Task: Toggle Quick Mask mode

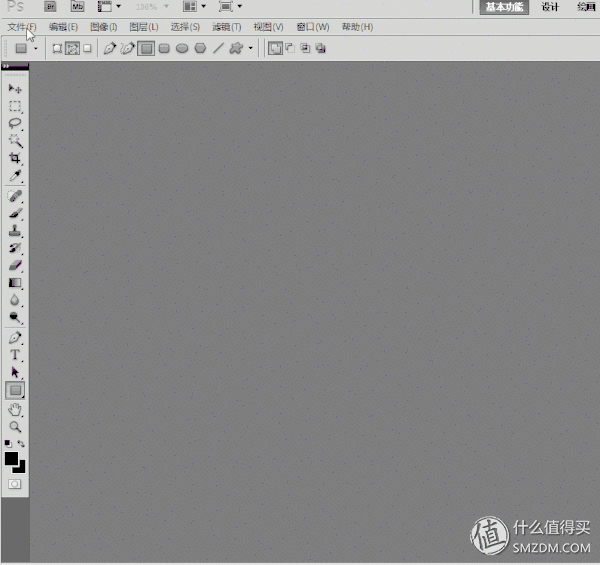Action: [15, 484]
